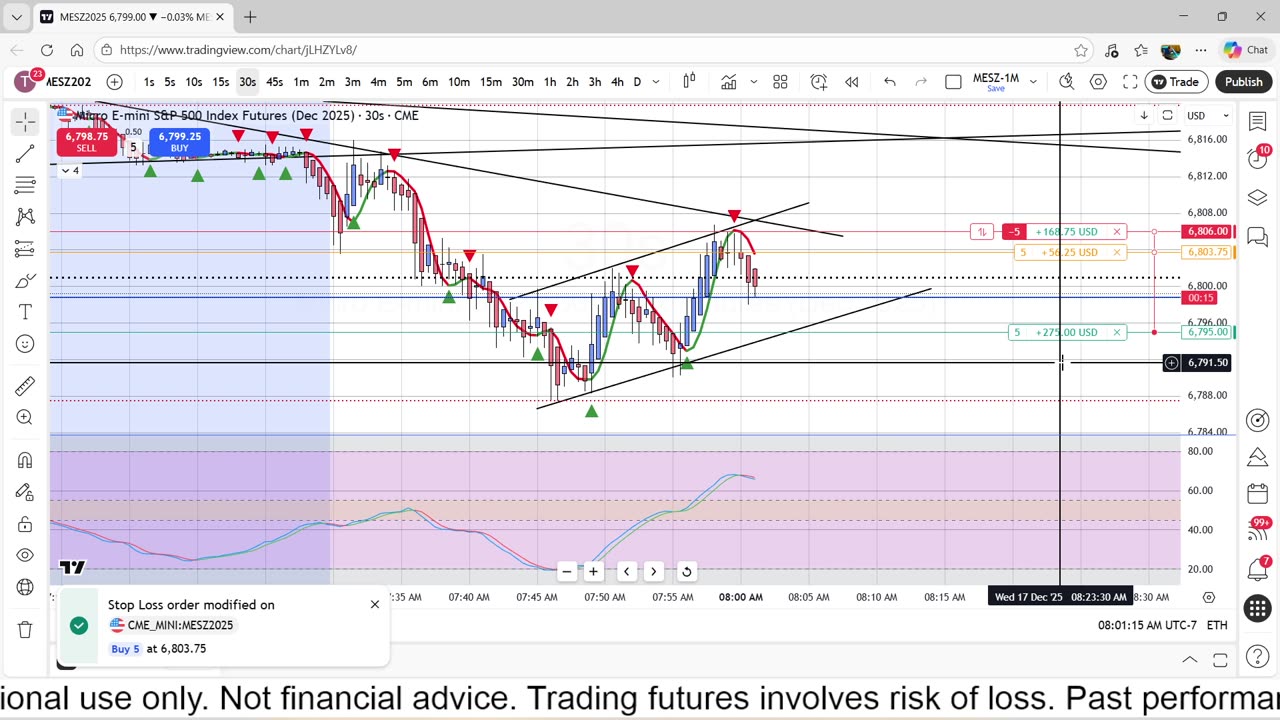
Task: Expand the favorite indicators dropdown arrow
Action: pos(753,82)
